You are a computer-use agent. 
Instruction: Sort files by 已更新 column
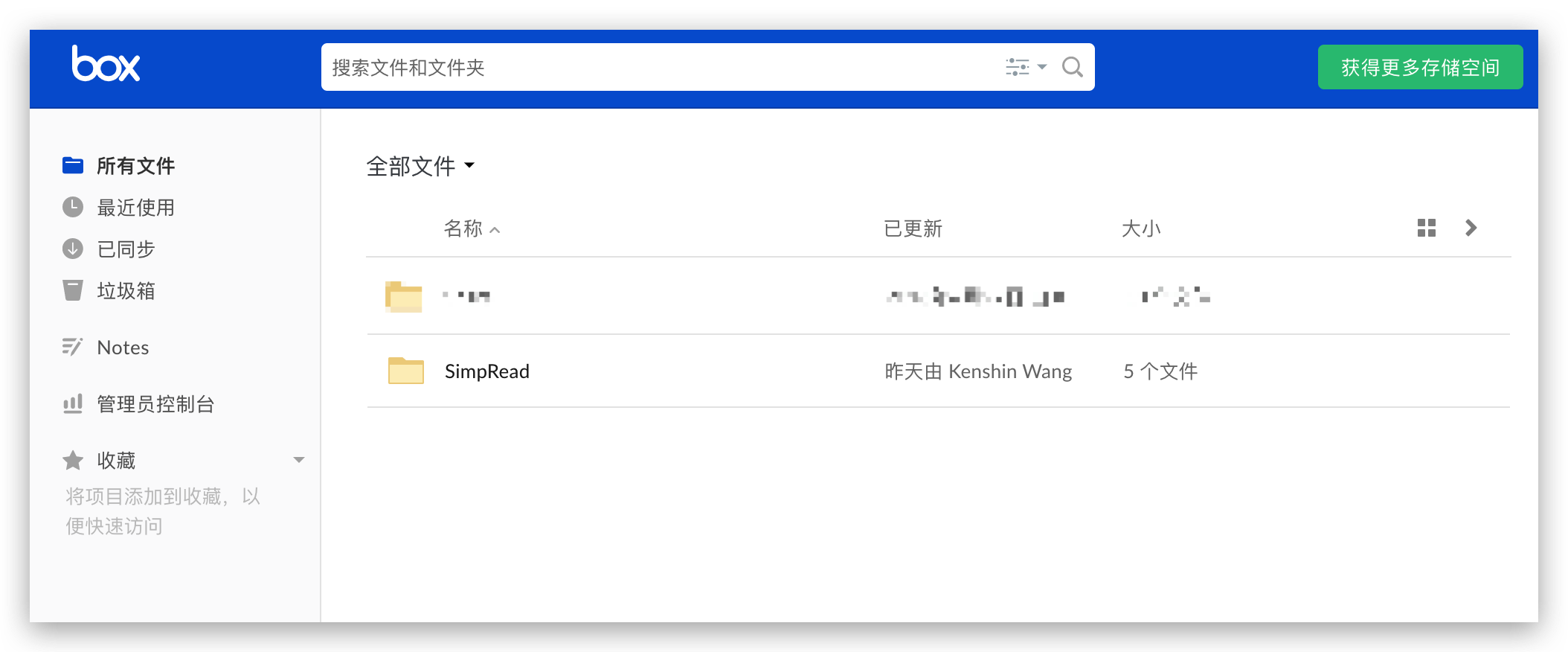913,228
